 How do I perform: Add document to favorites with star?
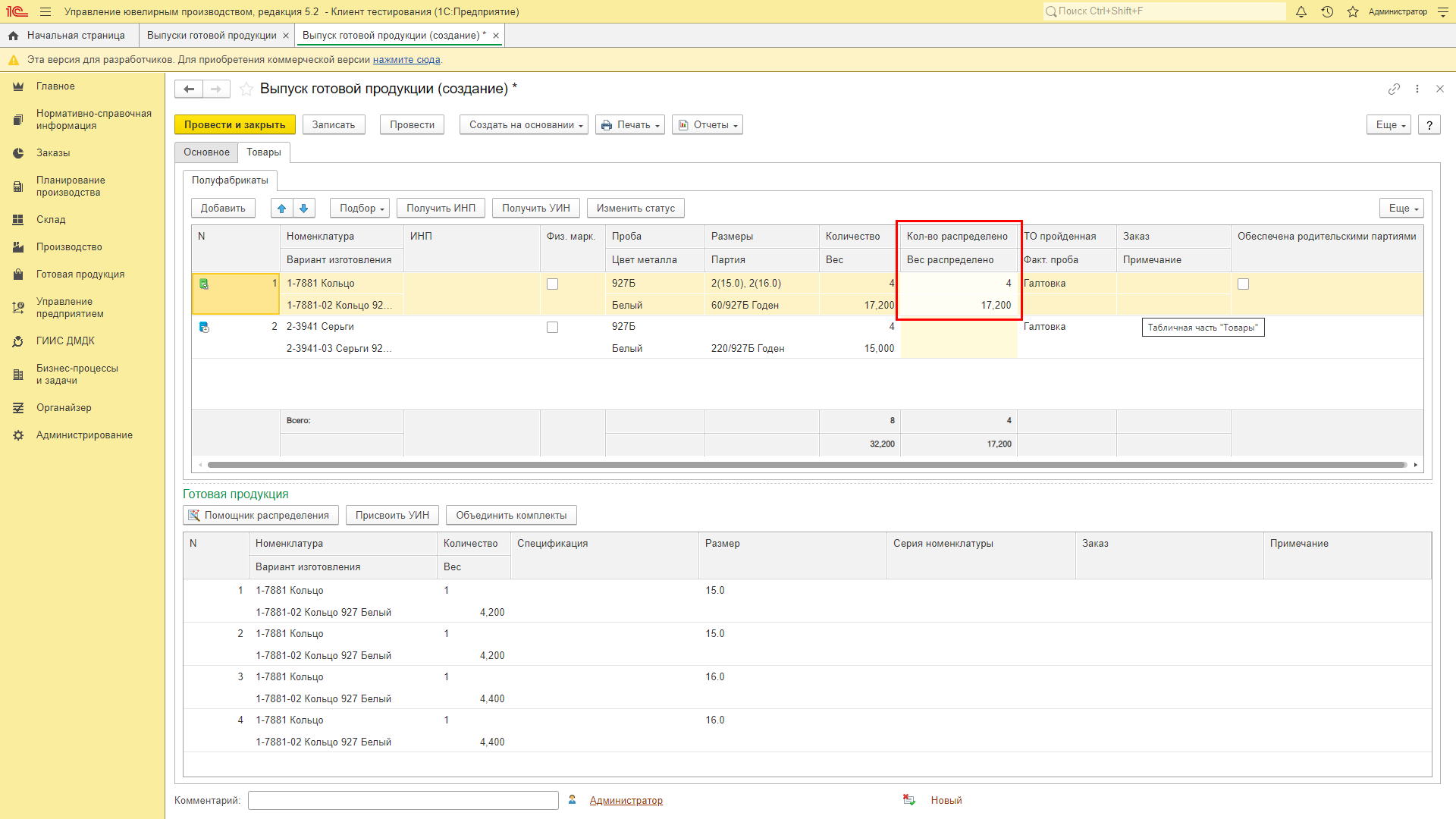(x=246, y=89)
